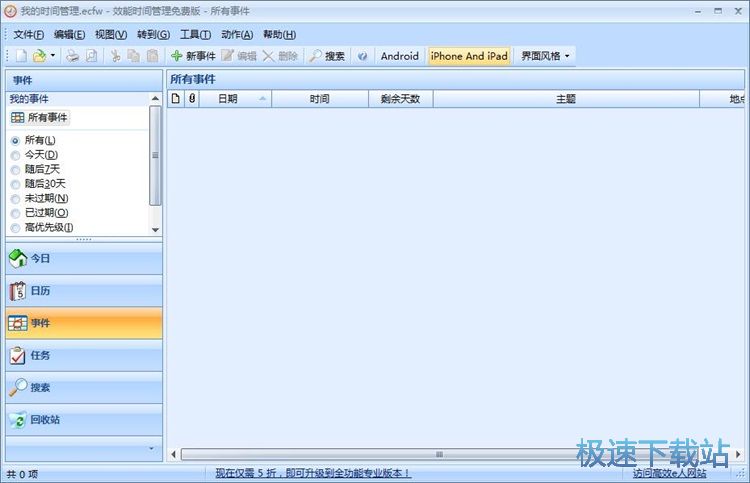Click the print icon in toolbar
The width and height of the screenshot is (750, 483).
(72, 56)
